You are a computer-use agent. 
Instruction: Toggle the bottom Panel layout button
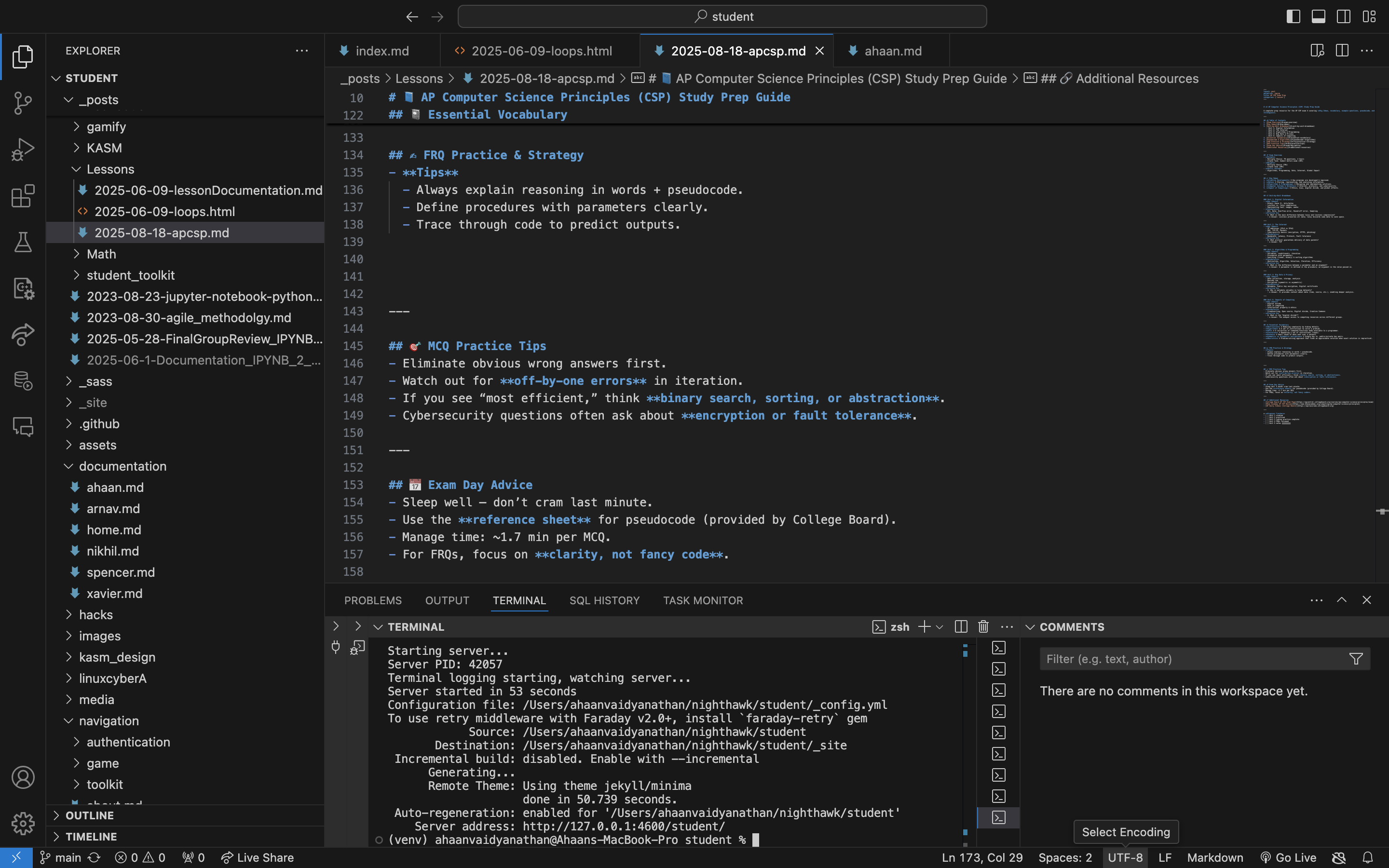pos(1319,17)
